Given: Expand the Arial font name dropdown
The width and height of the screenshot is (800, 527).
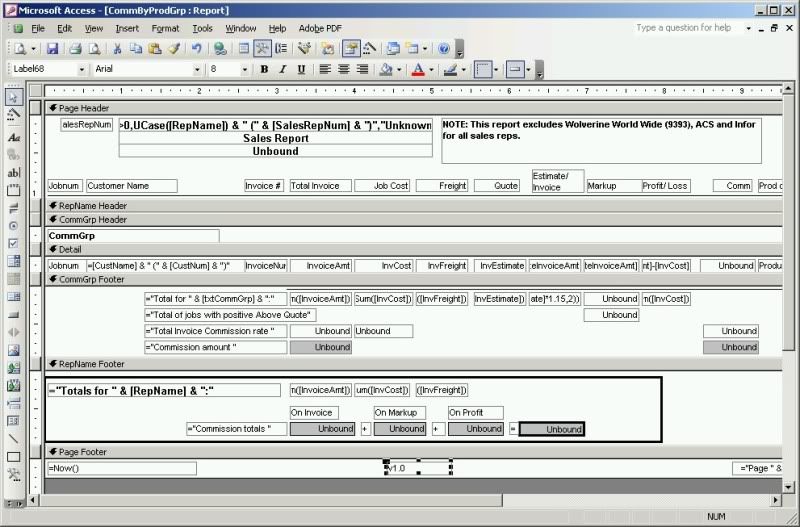Looking at the screenshot, I should 198,70.
